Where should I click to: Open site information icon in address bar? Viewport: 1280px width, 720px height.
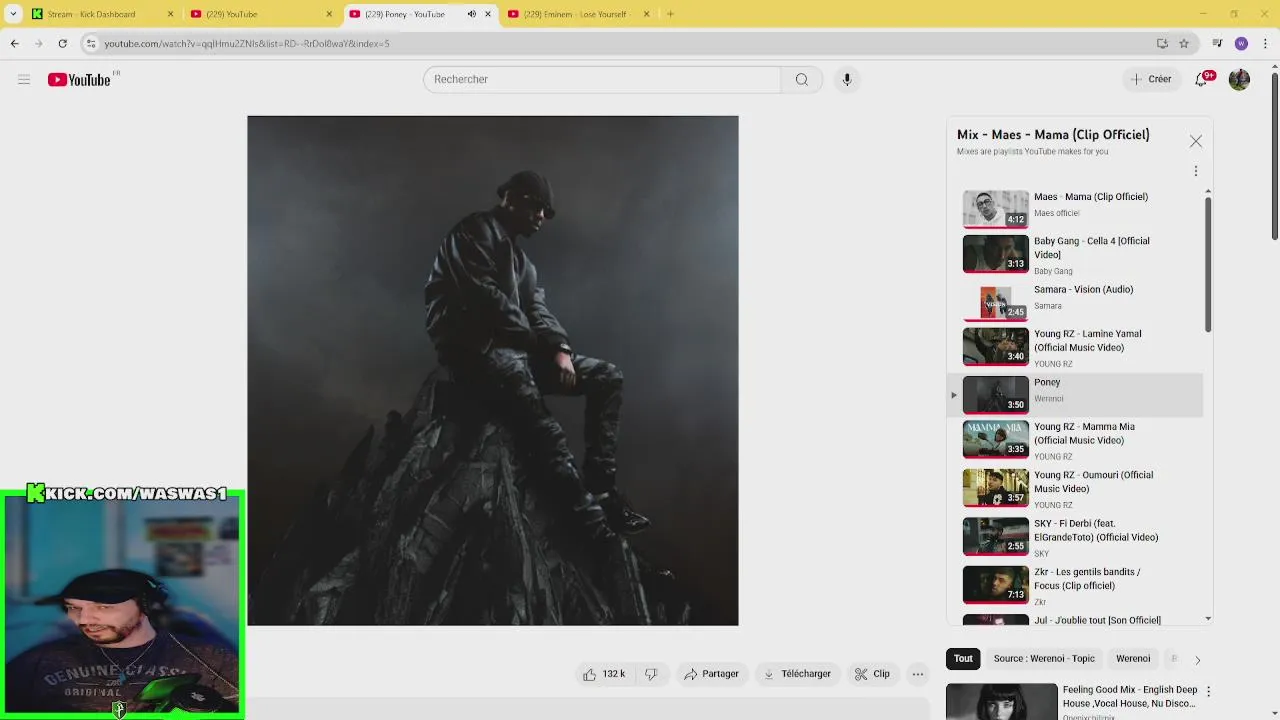(91, 43)
